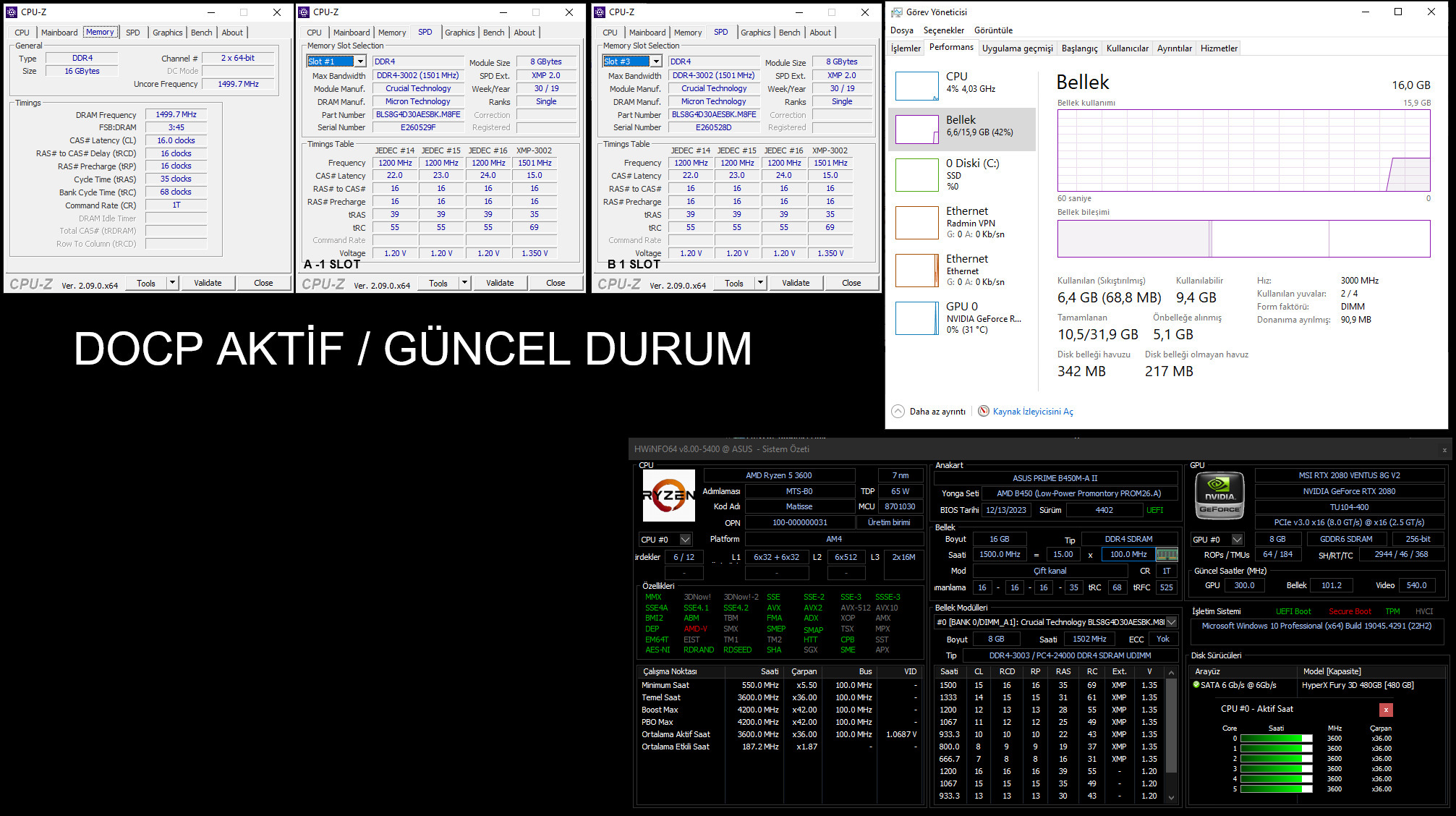Click the Kaynak İzleyicisini Aç link
The height and width of the screenshot is (816, 1456).
(x=1032, y=412)
